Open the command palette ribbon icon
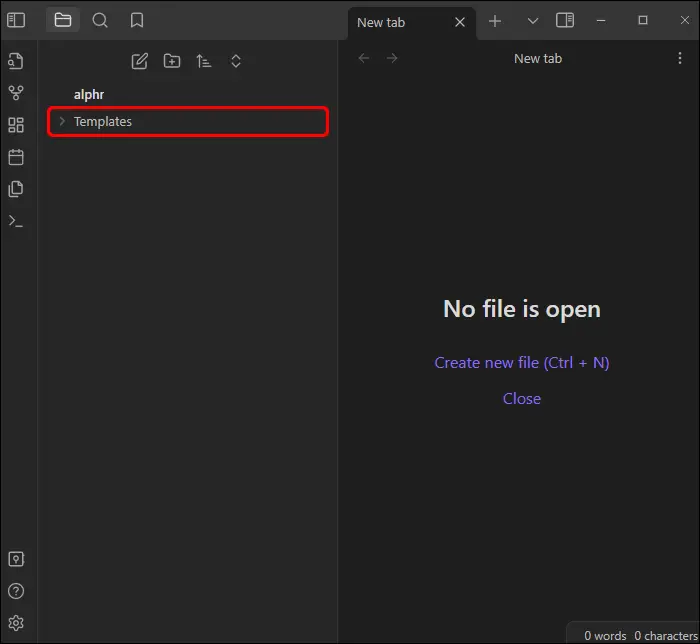The width and height of the screenshot is (700, 644). pos(16,221)
